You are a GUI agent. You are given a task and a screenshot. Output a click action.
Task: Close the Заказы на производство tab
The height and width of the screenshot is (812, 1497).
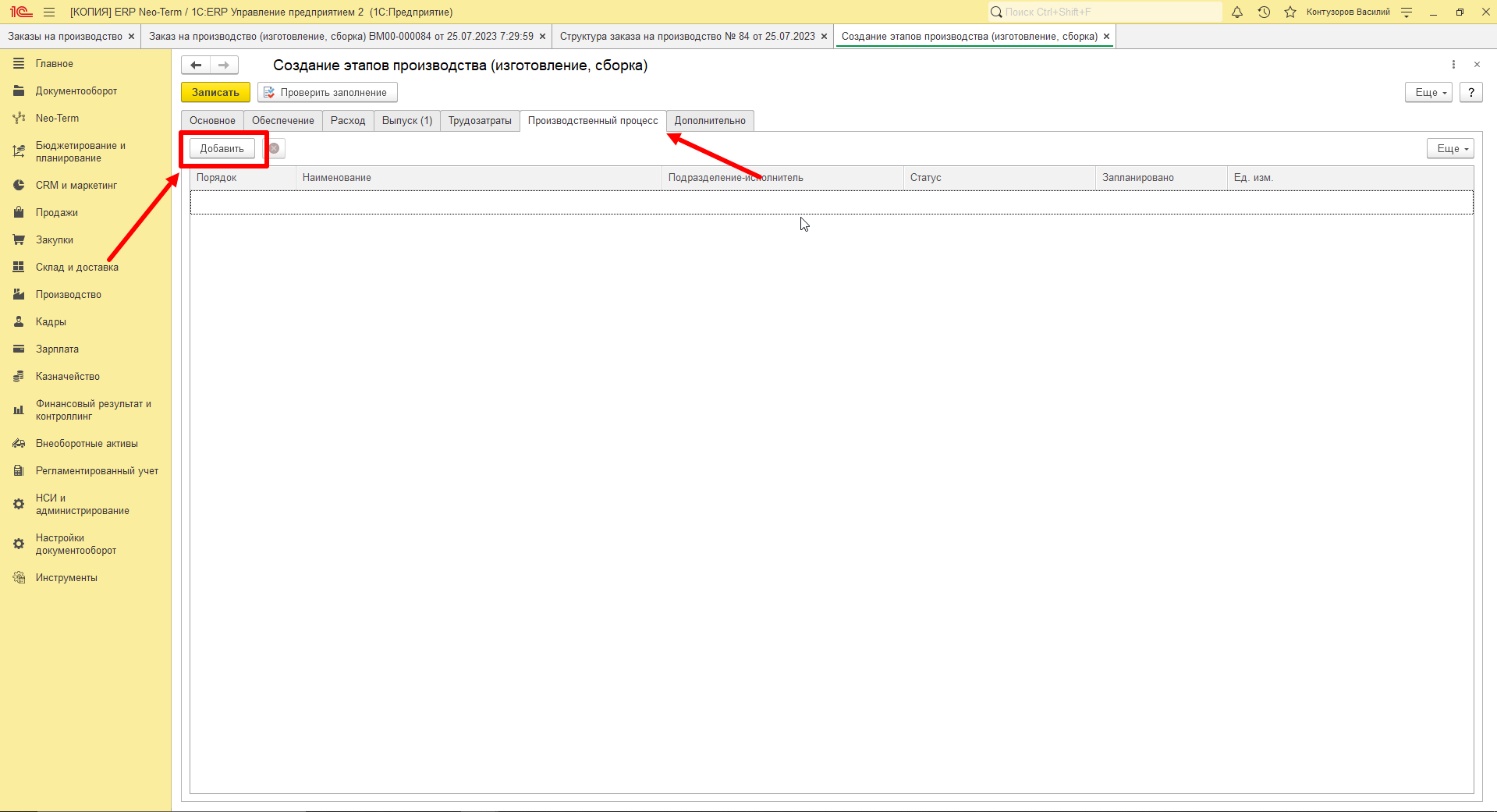coord(131,37)
